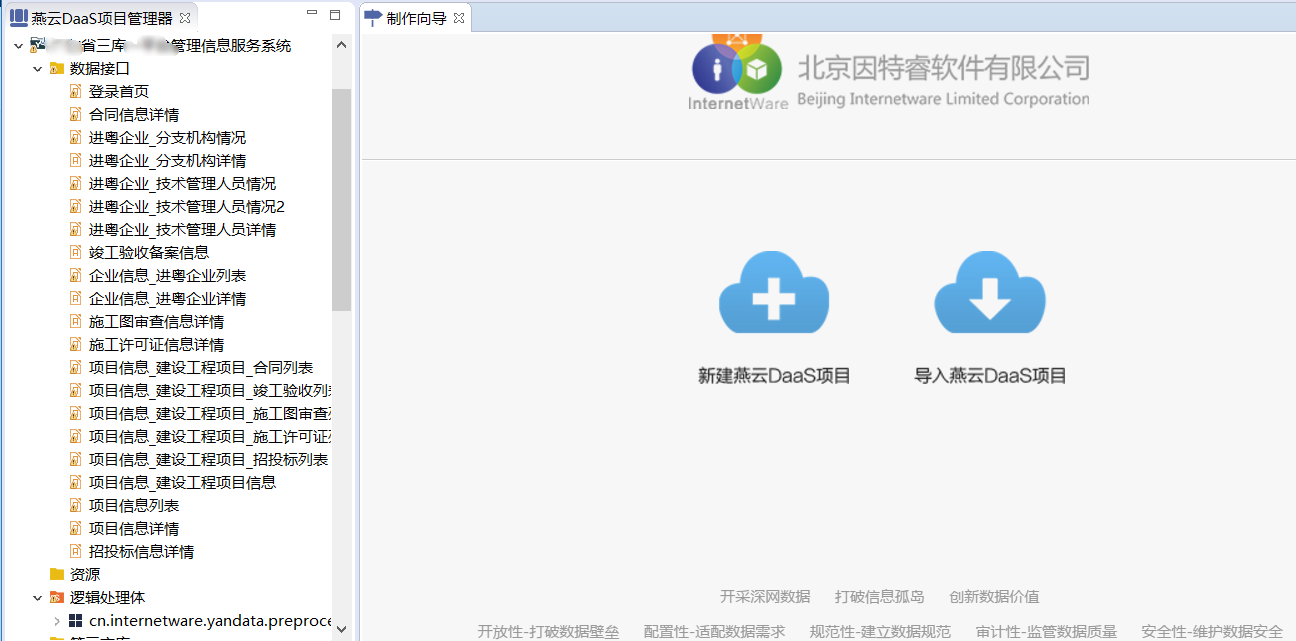The width and height of the screenshot is (1296, 641).
Task: Click the 导入燕云DaaS项目 cloud download icon
Action: [990, 293]
